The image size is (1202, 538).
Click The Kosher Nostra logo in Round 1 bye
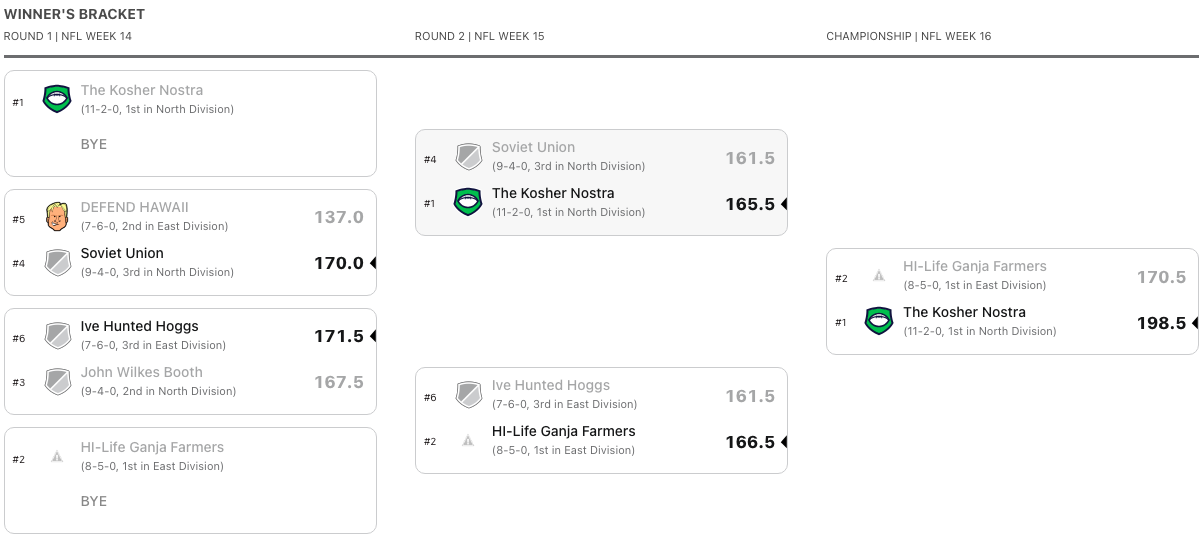point(57,99)
